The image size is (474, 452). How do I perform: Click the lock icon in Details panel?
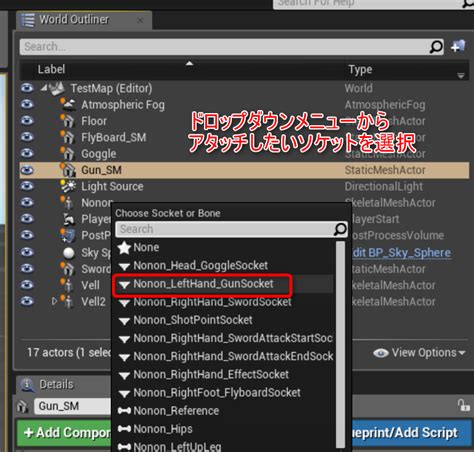click(x=463, y=406)
